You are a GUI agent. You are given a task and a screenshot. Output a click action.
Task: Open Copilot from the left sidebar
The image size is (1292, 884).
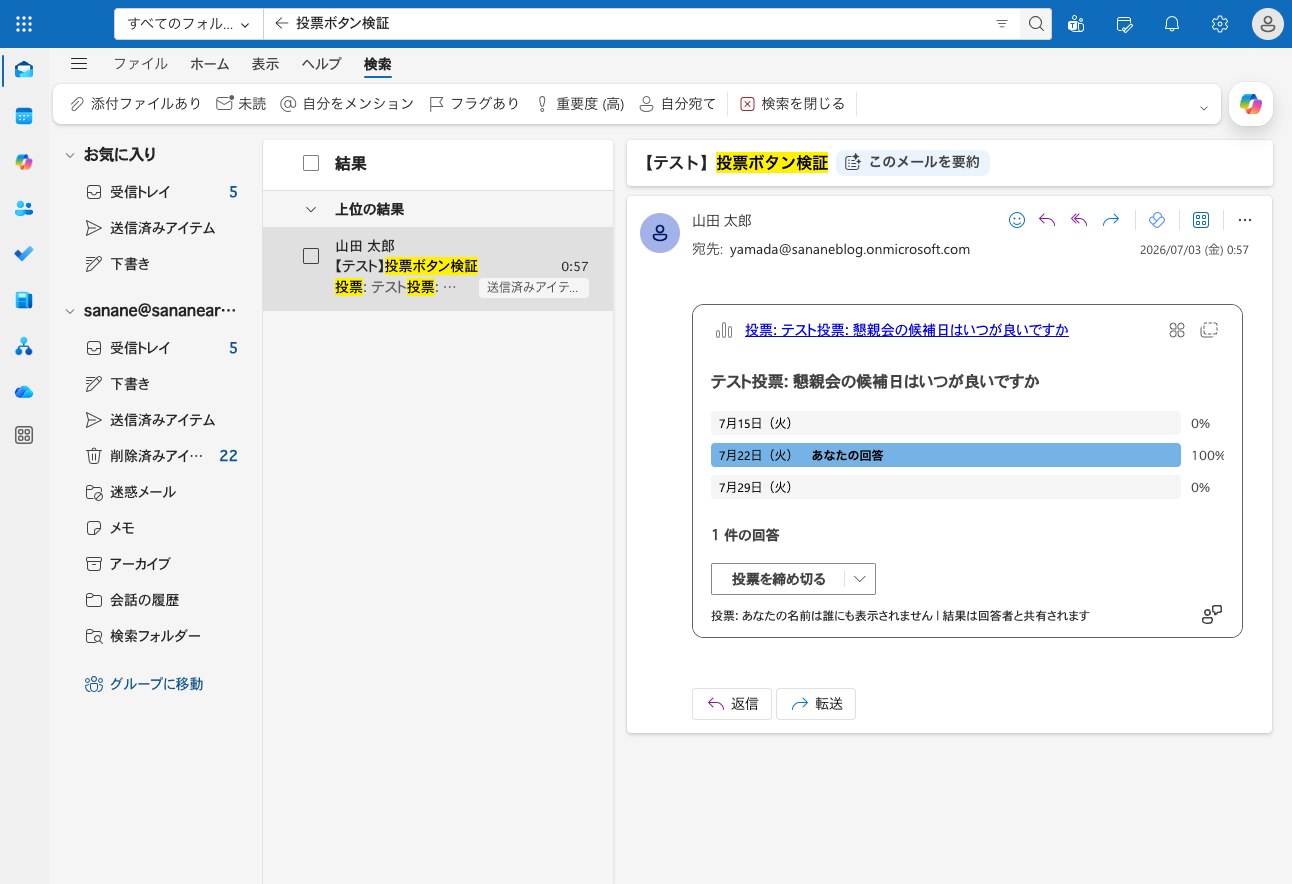click(x=24, y=162)
